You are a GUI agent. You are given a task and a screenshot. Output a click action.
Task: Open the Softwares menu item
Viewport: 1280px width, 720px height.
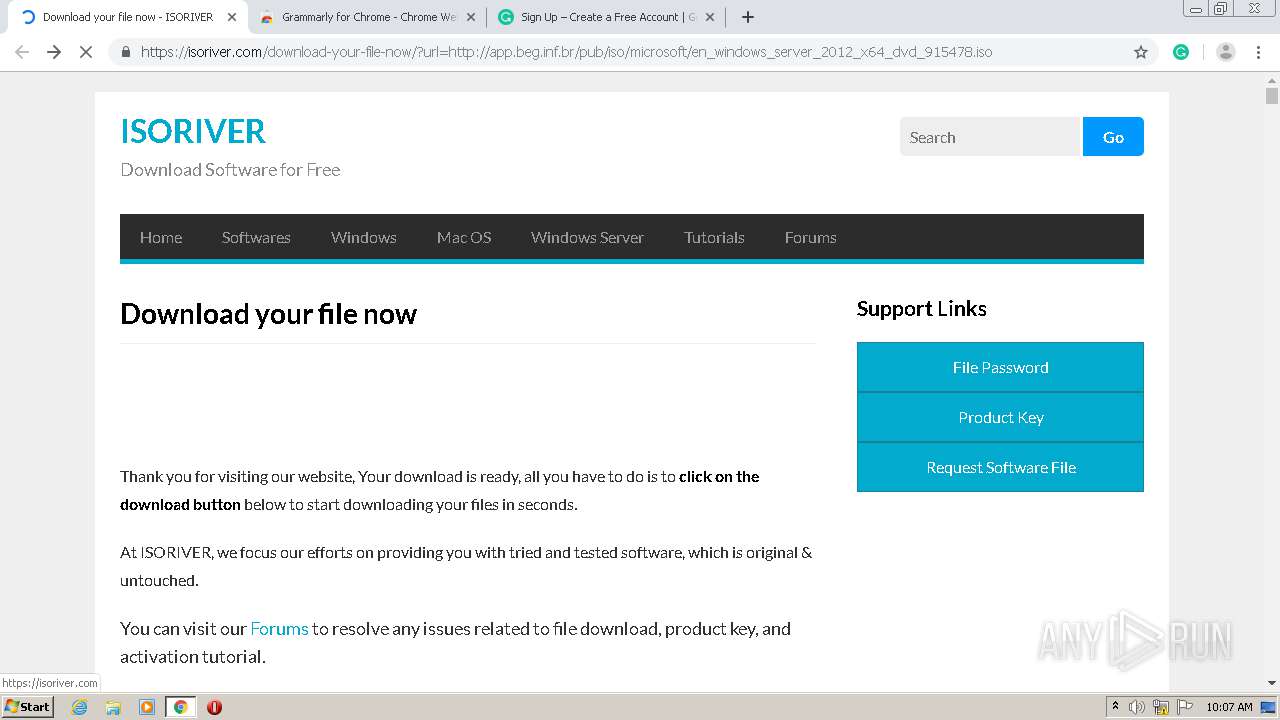256,237
